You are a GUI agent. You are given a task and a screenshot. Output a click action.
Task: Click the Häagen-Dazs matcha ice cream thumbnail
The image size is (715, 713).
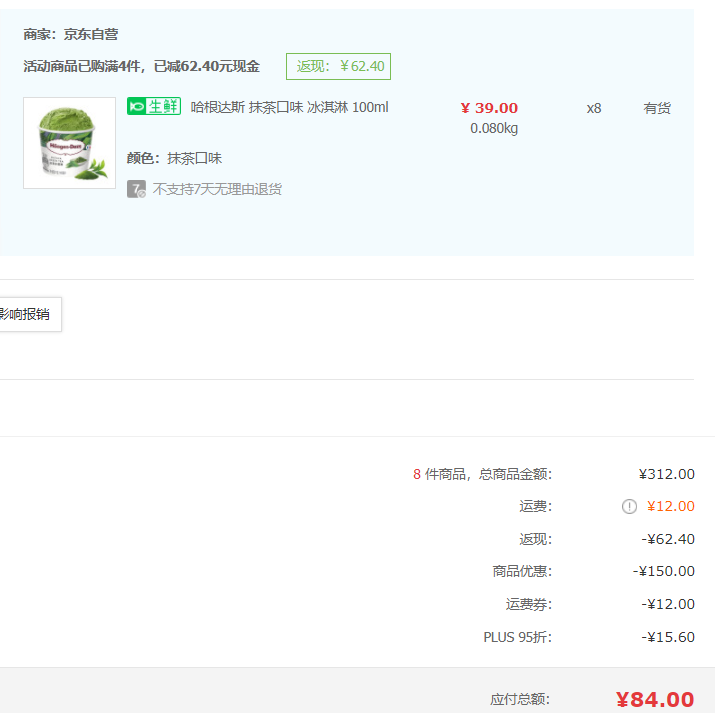[x=69, y=143]
